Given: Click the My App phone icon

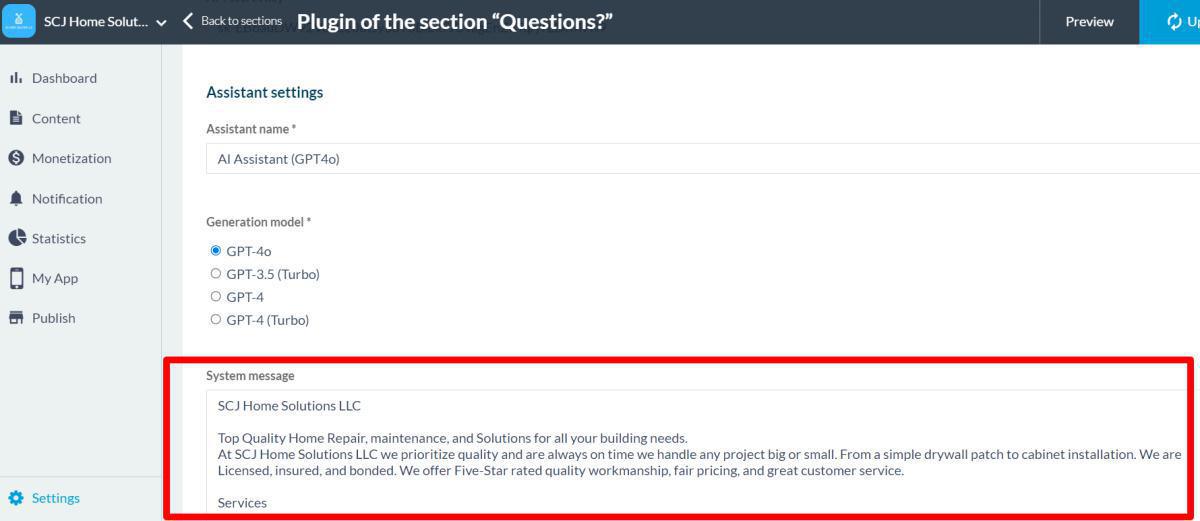Looking at the screenshot, I should click(x=16, y=278).
